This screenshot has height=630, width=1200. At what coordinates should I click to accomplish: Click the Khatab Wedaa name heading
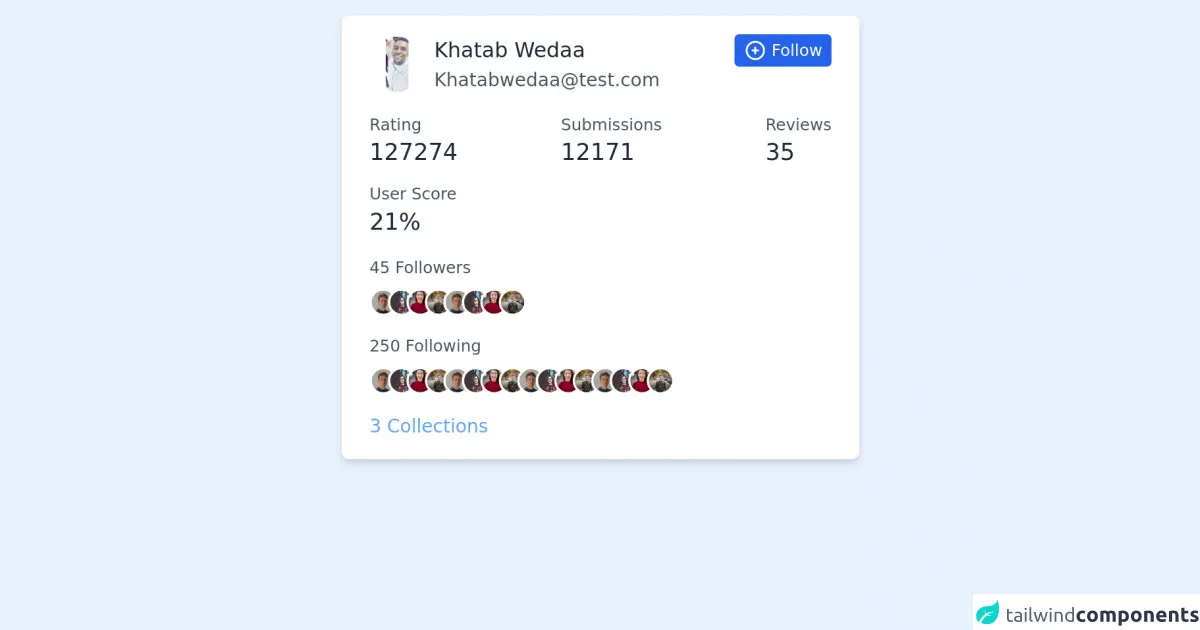tap(509, 50)
